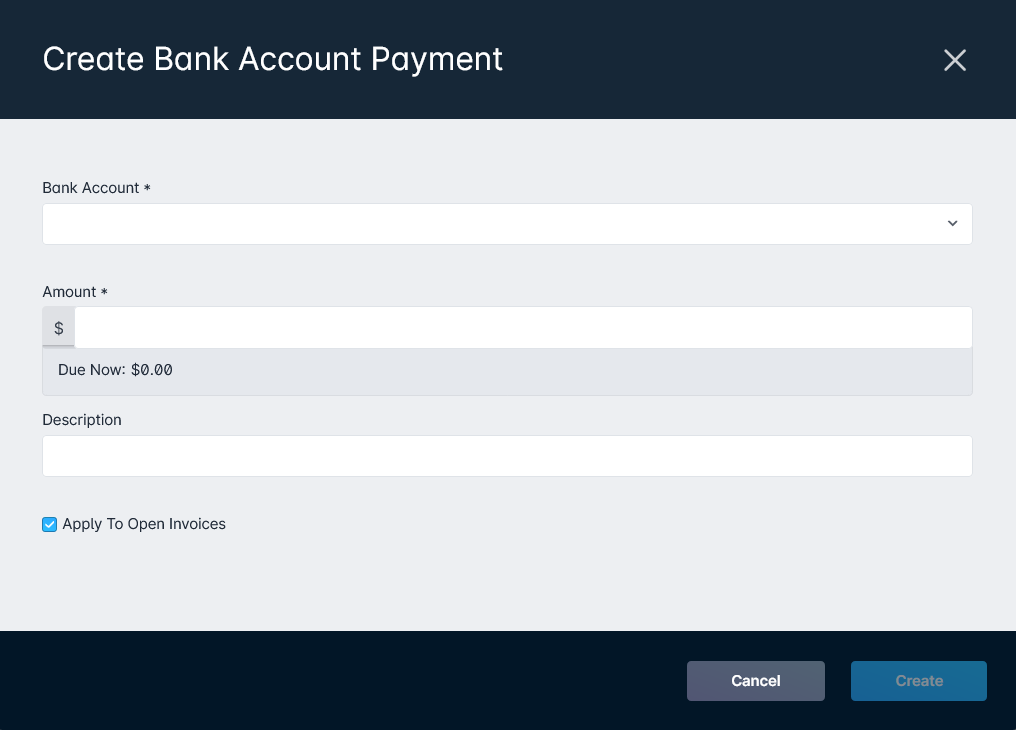Toggle the Apply To Open Invoices checkbox
This screenshot has width=1016, height=730.
(x=49, y=524)
